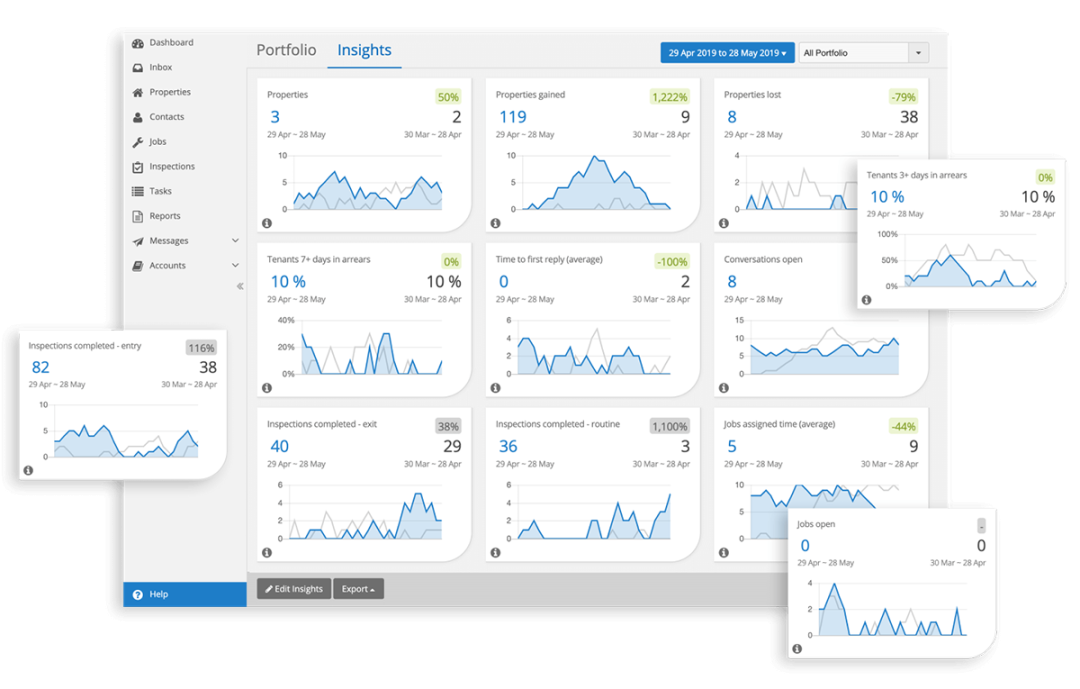Switch to the Insights tab
1080x689 pixels.
[x=364, y=50]
